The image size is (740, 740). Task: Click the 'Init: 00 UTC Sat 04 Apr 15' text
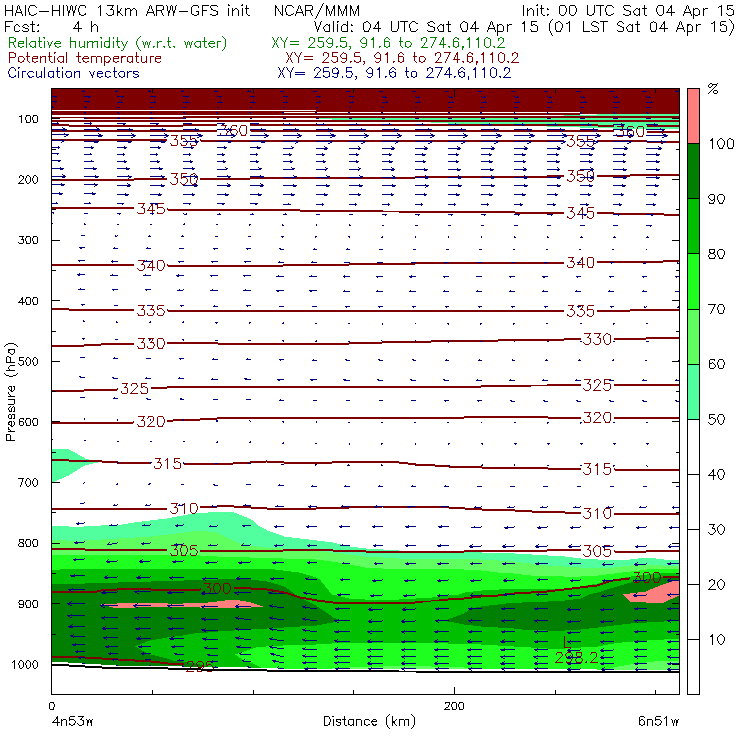coord(628,10)
